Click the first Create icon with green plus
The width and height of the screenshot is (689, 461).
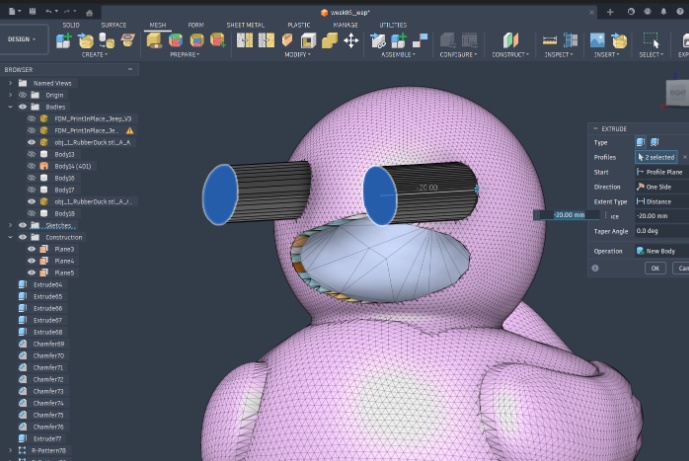pos(64,40)
